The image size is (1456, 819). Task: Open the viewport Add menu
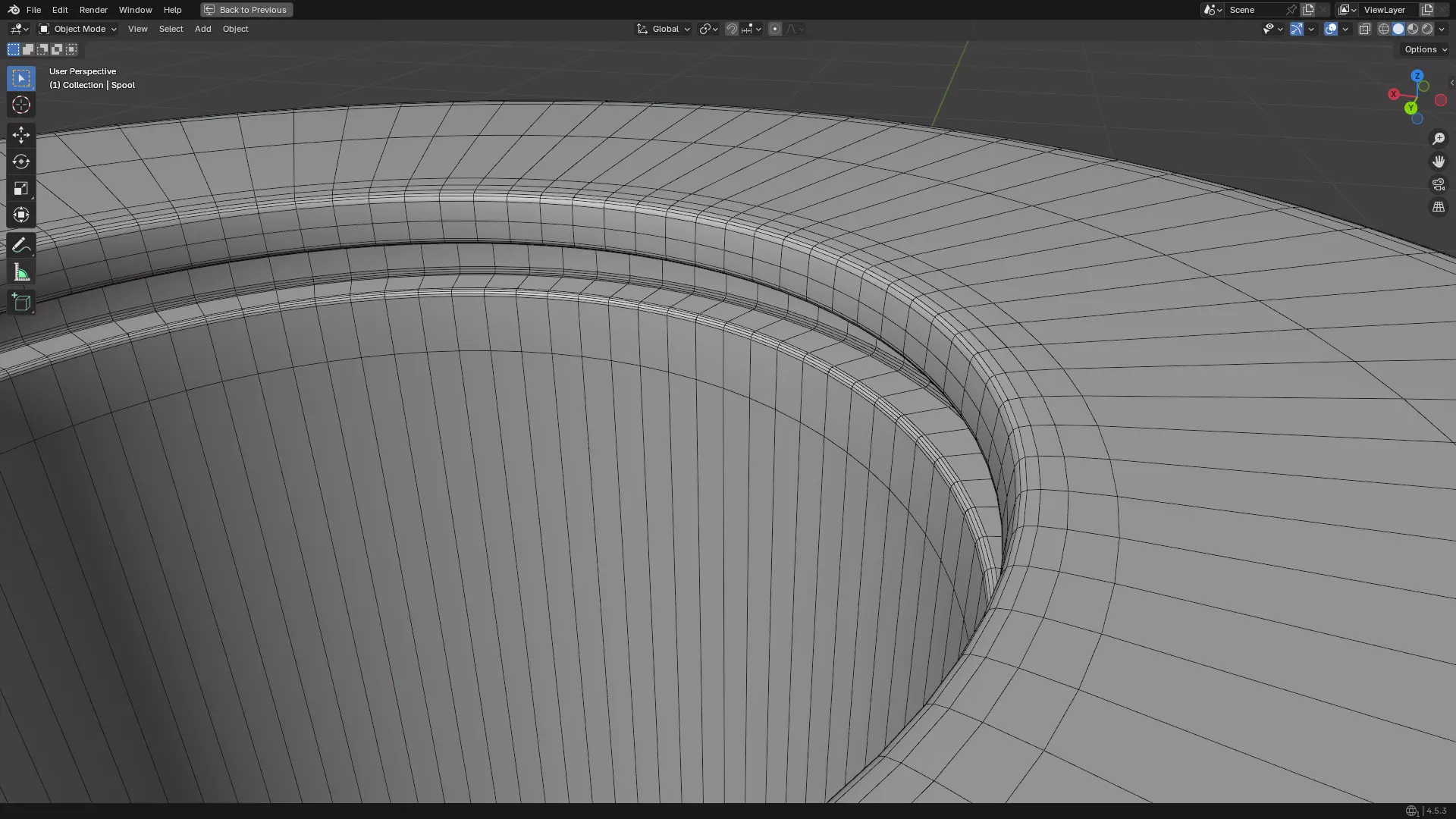(x=202, y=29)
